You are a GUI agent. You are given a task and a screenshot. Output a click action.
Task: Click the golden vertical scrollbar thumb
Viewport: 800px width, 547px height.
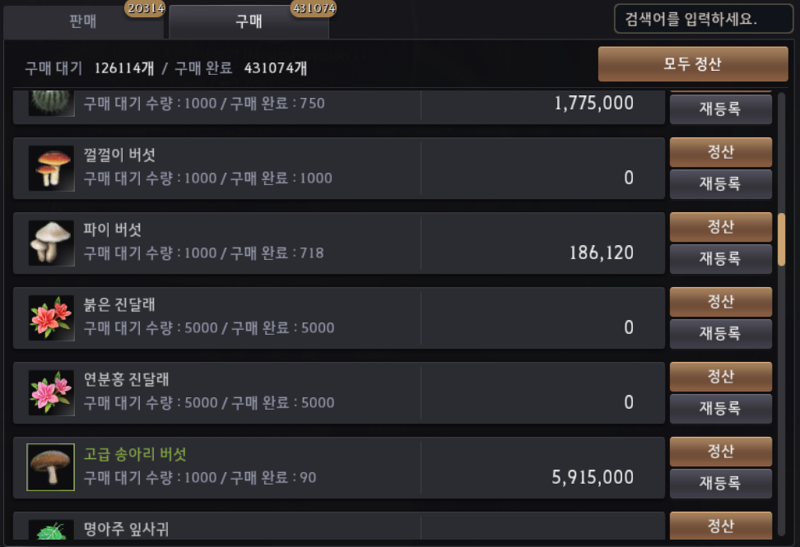coord(781,240)
